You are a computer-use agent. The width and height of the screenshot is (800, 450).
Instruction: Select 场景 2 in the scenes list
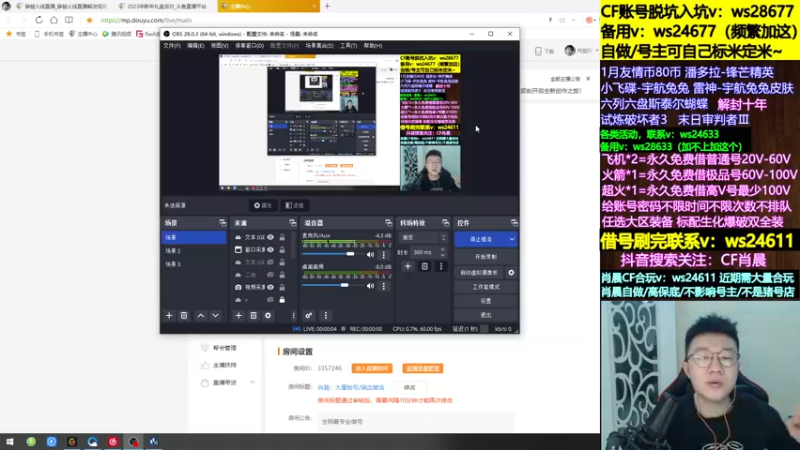tap(194, 251)
